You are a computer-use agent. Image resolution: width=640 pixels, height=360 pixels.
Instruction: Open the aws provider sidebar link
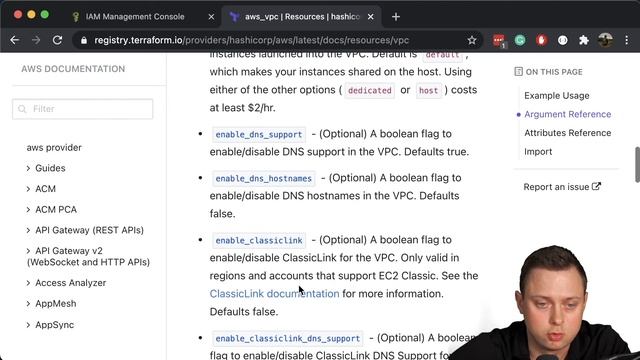[x=54, y=147]
